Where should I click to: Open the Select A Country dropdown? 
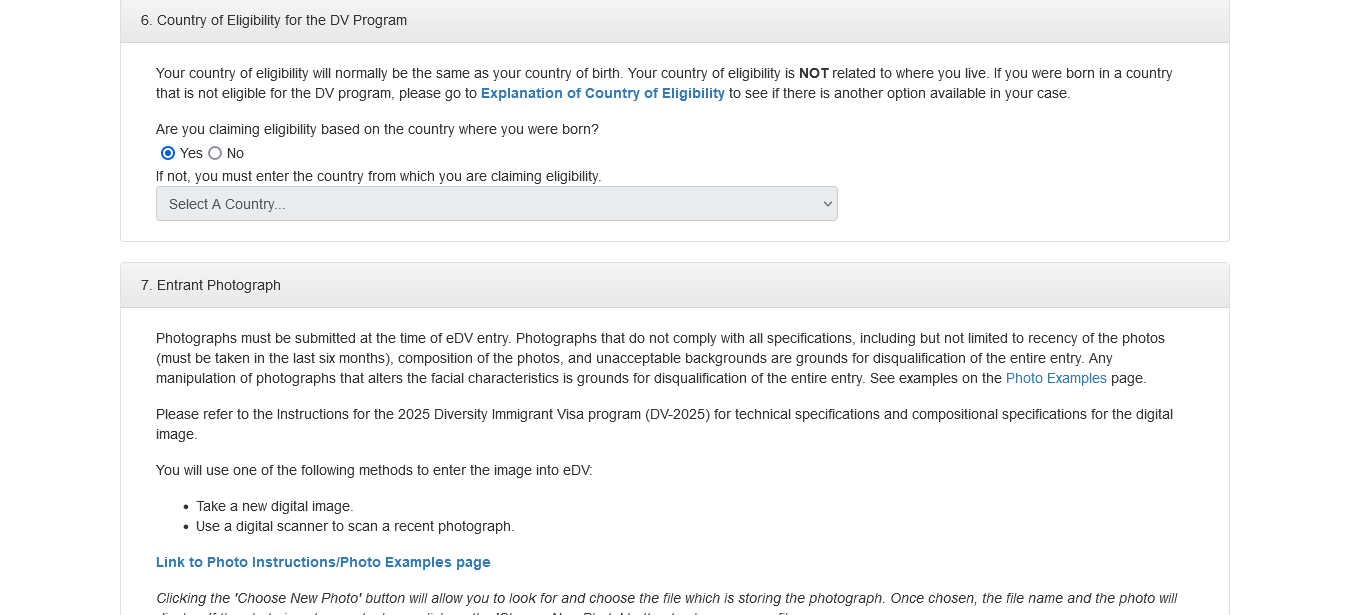(496, 204)
